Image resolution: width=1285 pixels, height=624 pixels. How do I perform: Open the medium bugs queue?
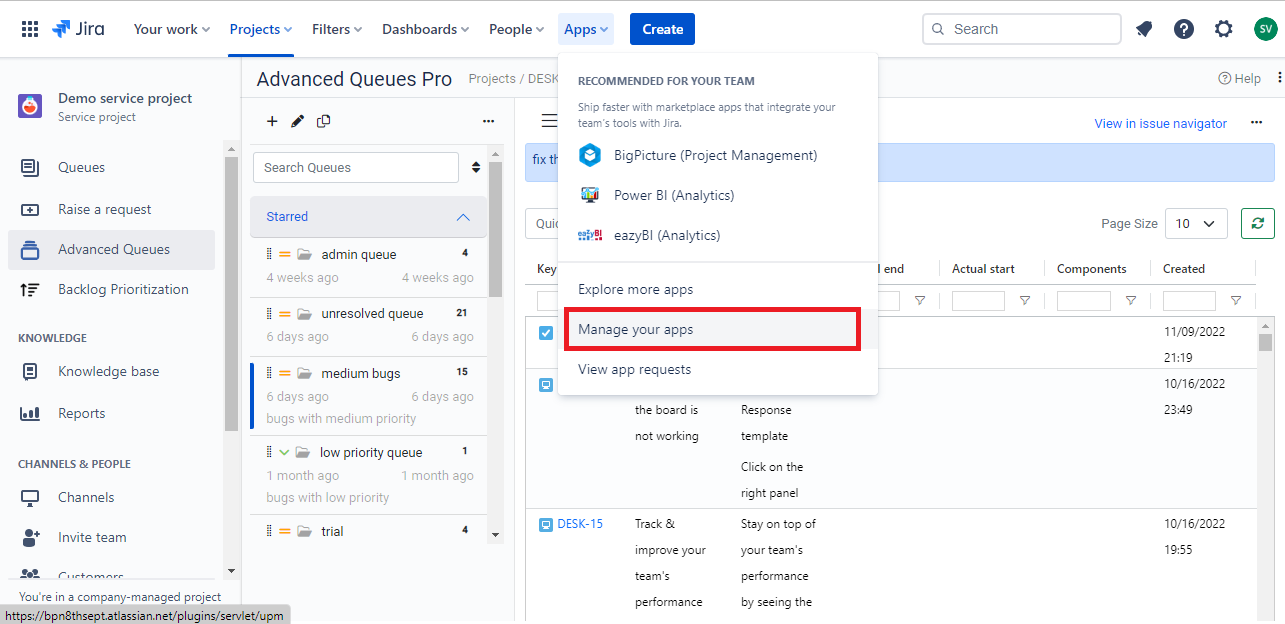361,373
